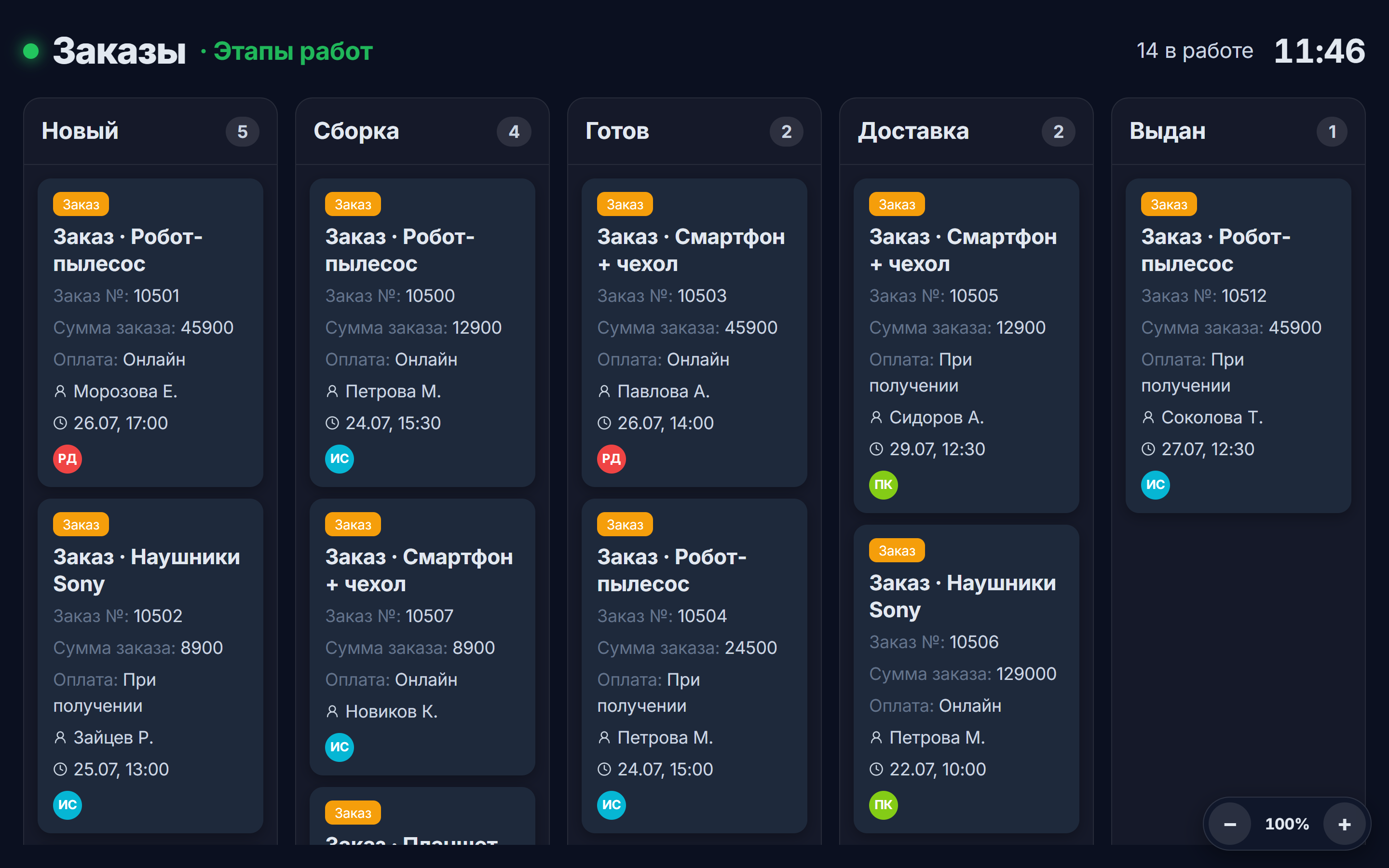This screenshot has height=868, width=1389.
Task: Click the Заказ tag on order 10500
Action: 353,204
